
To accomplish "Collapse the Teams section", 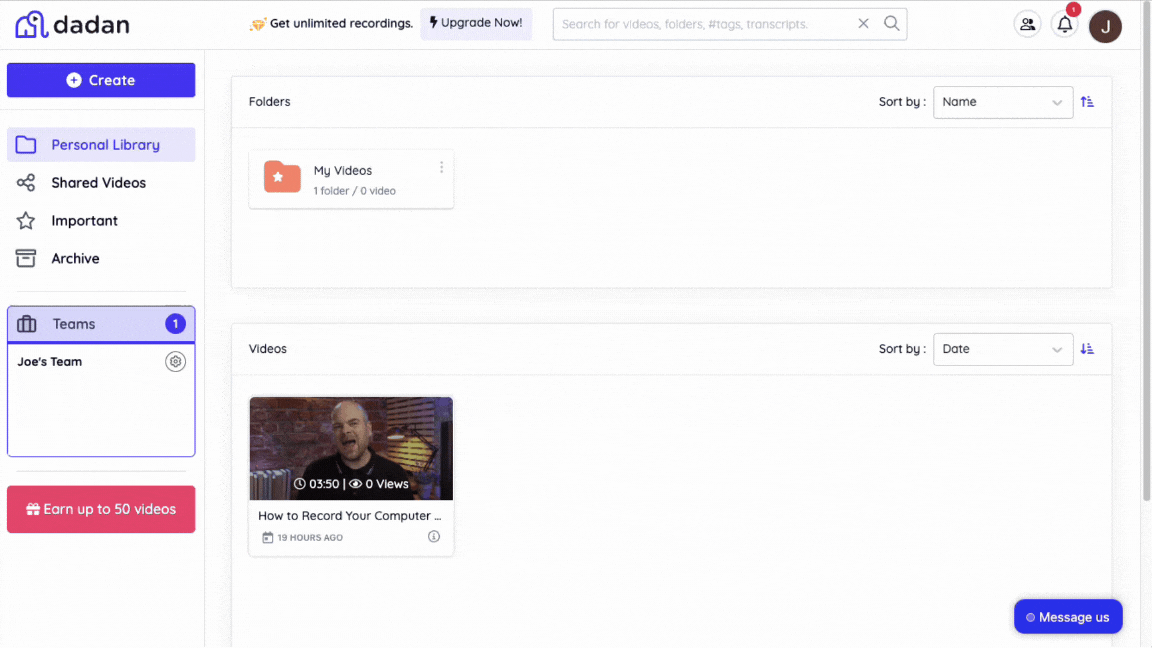I will click(x=101, y=323).
